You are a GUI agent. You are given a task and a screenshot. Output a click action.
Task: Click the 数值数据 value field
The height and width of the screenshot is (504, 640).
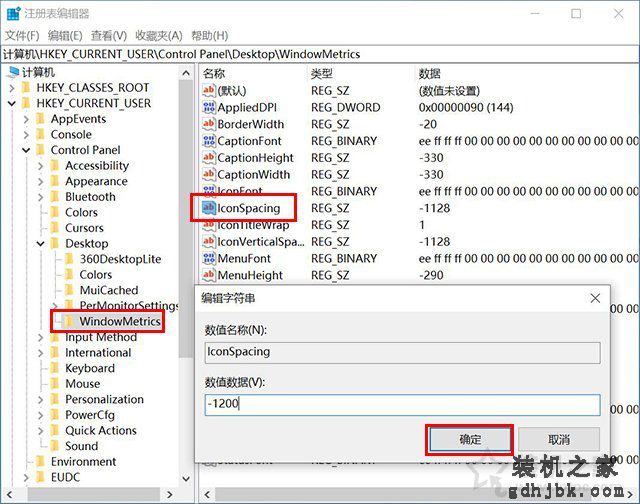[402, 404]
